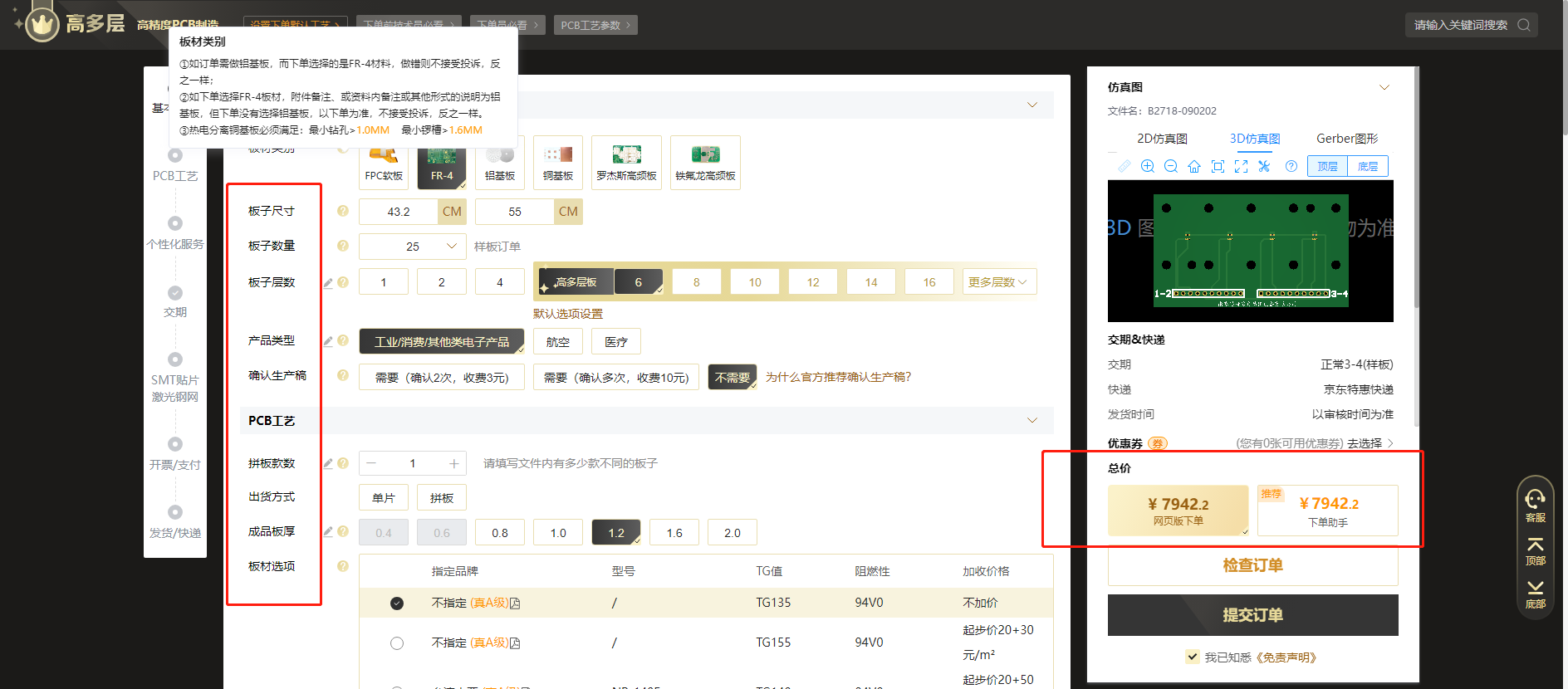1568x689 pixels.
Task: Click the zoom-out magnifier in simulation toolbar
Action: (x=1171, y=166)
